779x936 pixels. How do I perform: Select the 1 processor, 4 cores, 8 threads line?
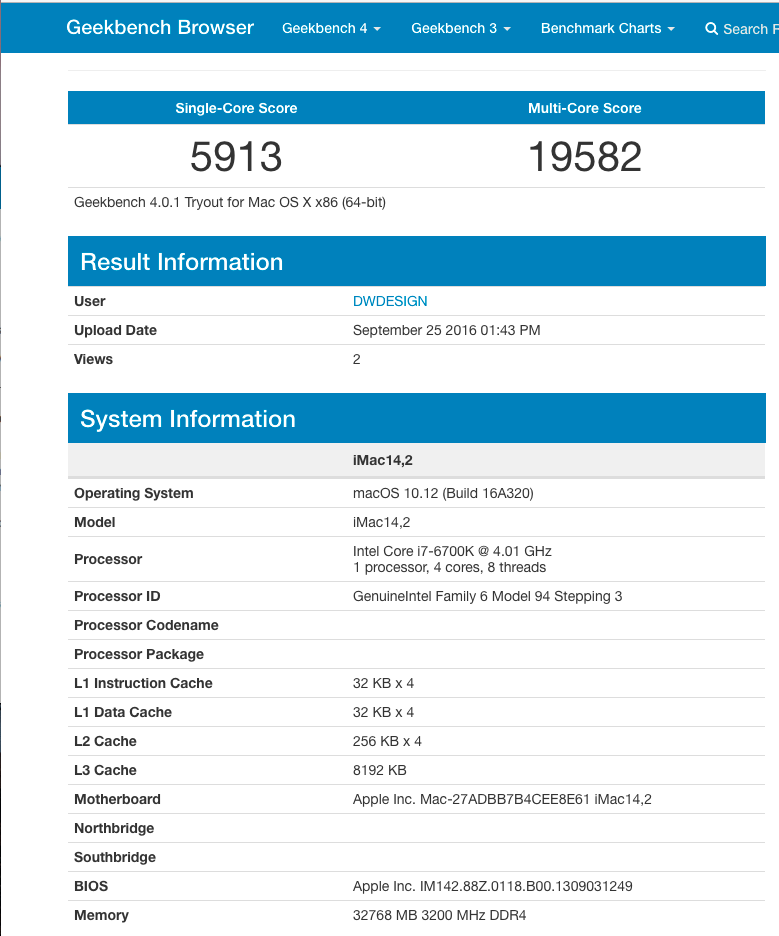tap(449, 567)
